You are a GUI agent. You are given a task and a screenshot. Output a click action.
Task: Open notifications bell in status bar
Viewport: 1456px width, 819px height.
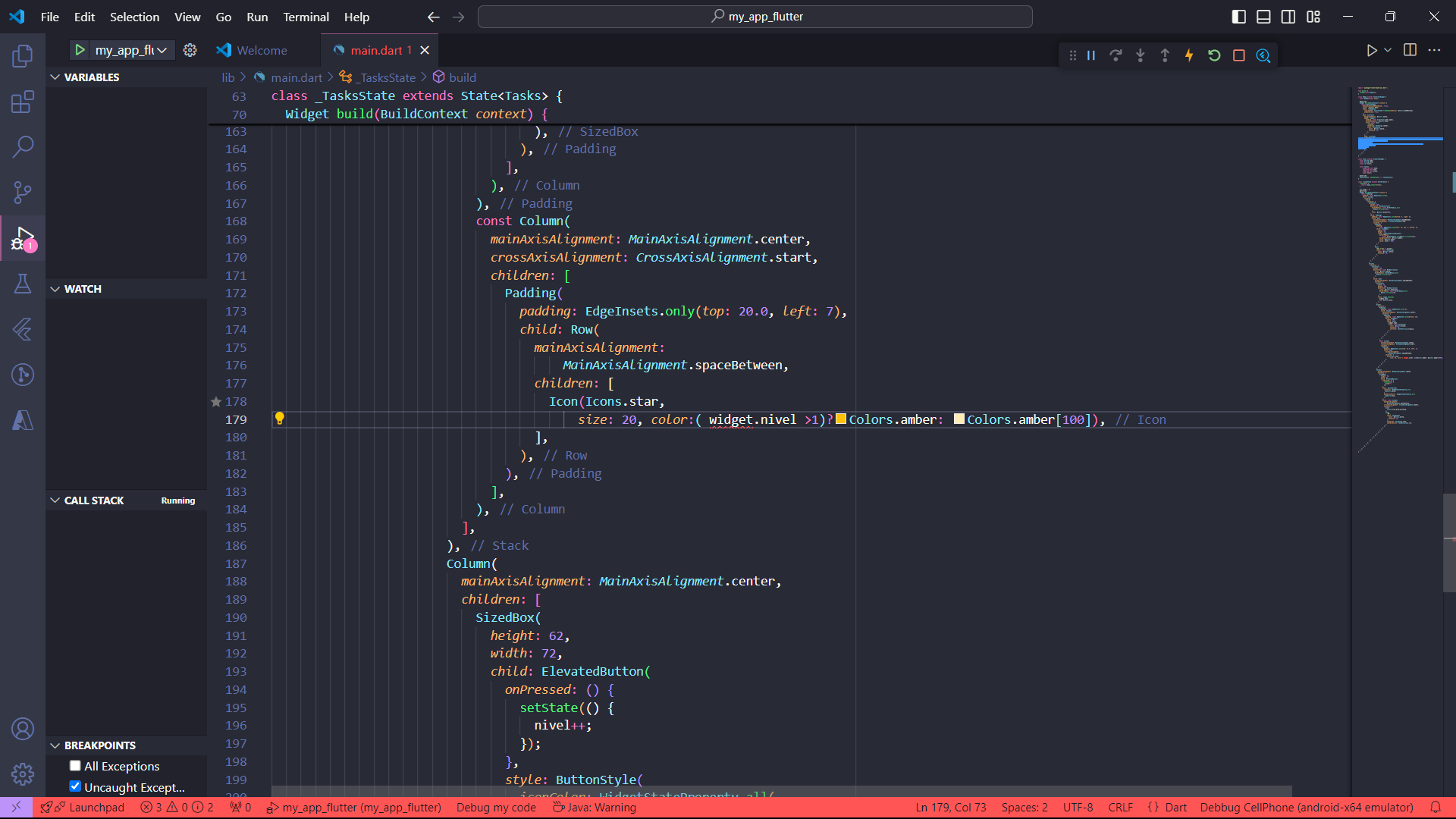1436,808
